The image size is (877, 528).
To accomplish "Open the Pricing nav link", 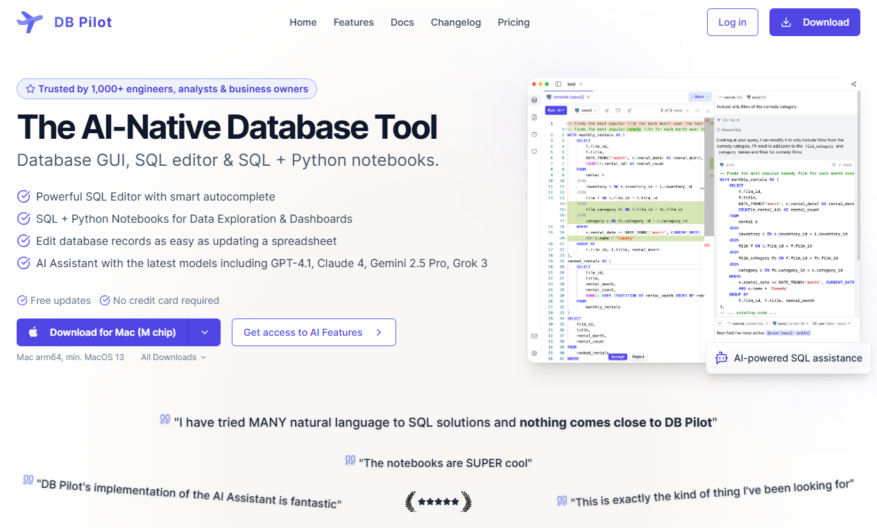I will (x=513, y=22).
